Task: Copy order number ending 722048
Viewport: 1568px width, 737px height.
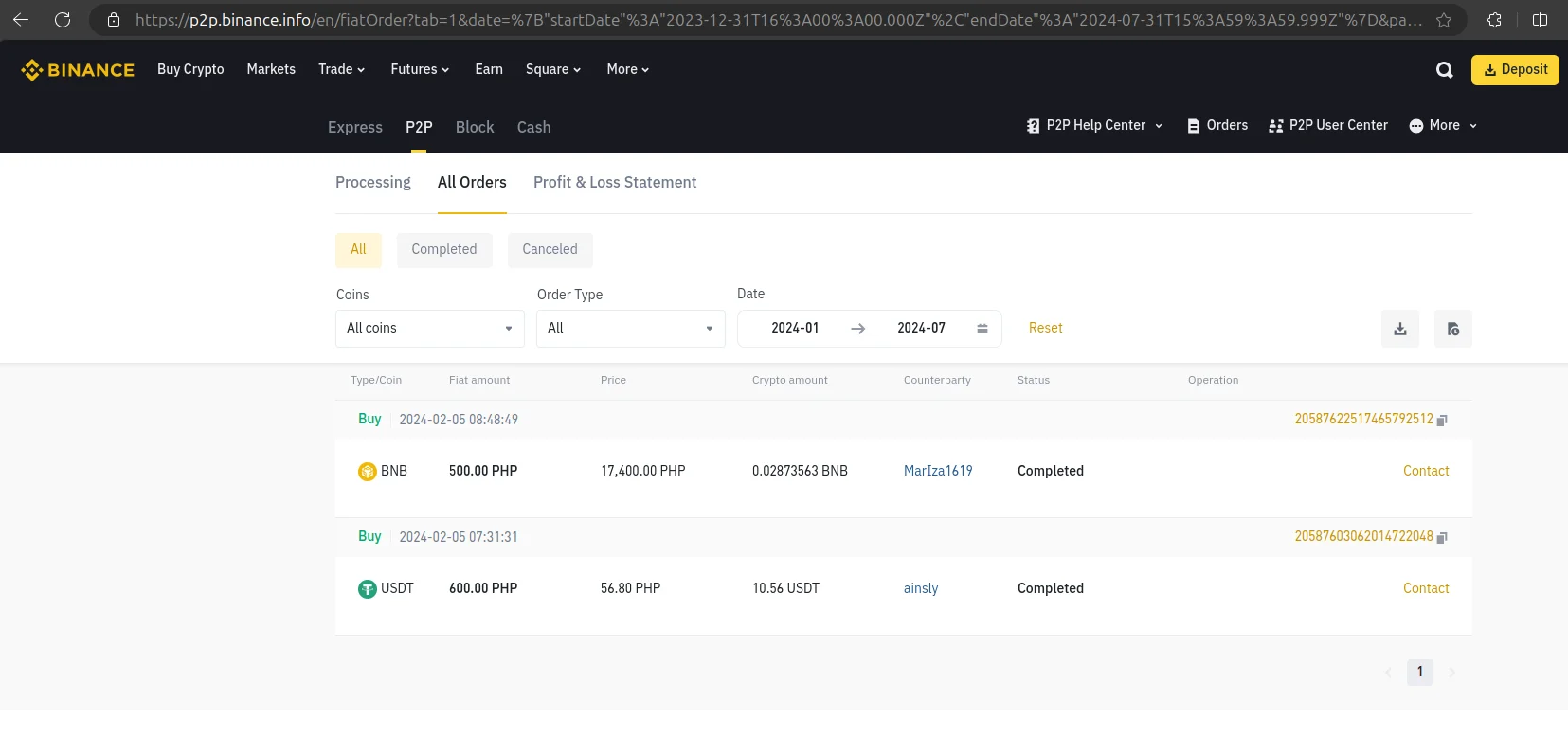Action: click(1442, 537)
